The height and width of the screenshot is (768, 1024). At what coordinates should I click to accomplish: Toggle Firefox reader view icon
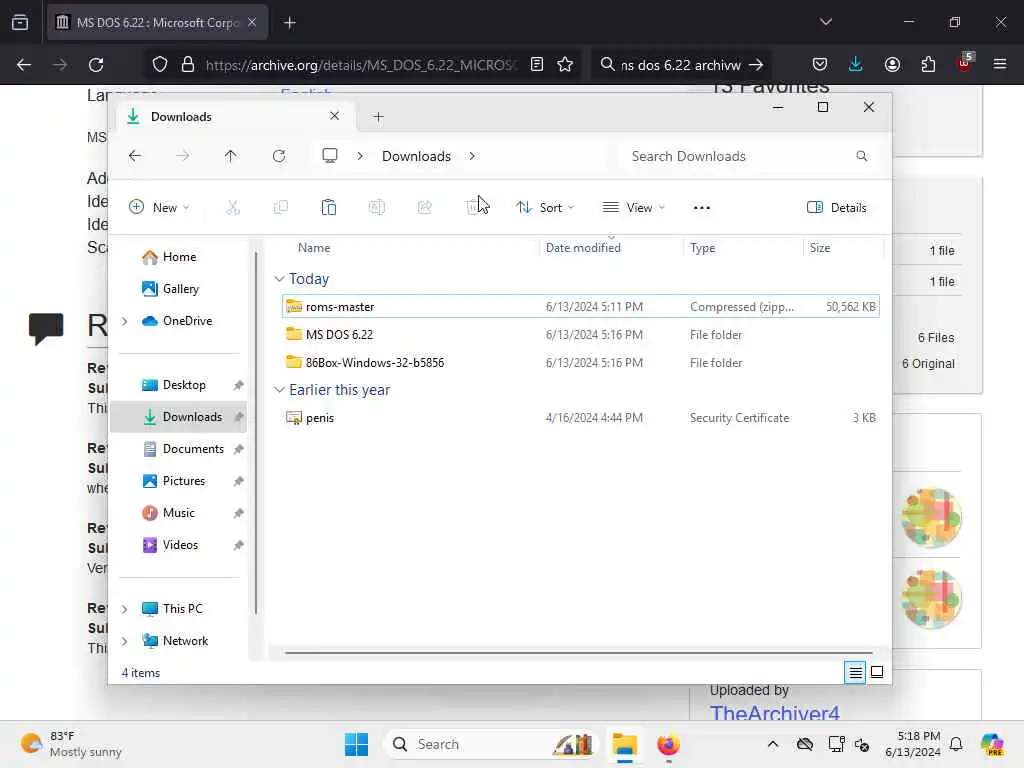(x=537, y=65)
